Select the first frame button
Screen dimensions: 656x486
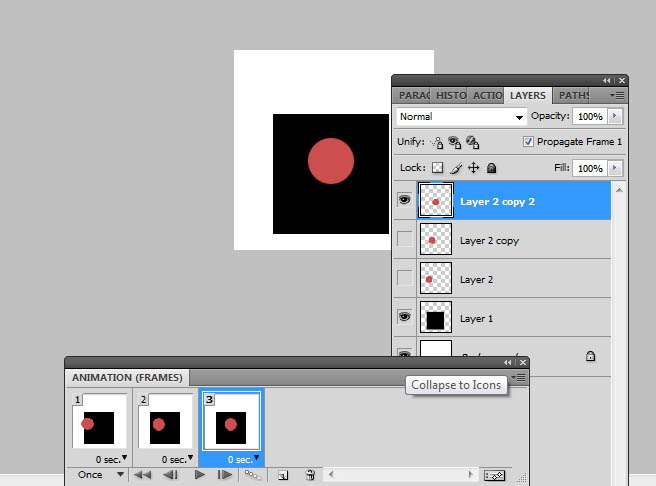142,475
